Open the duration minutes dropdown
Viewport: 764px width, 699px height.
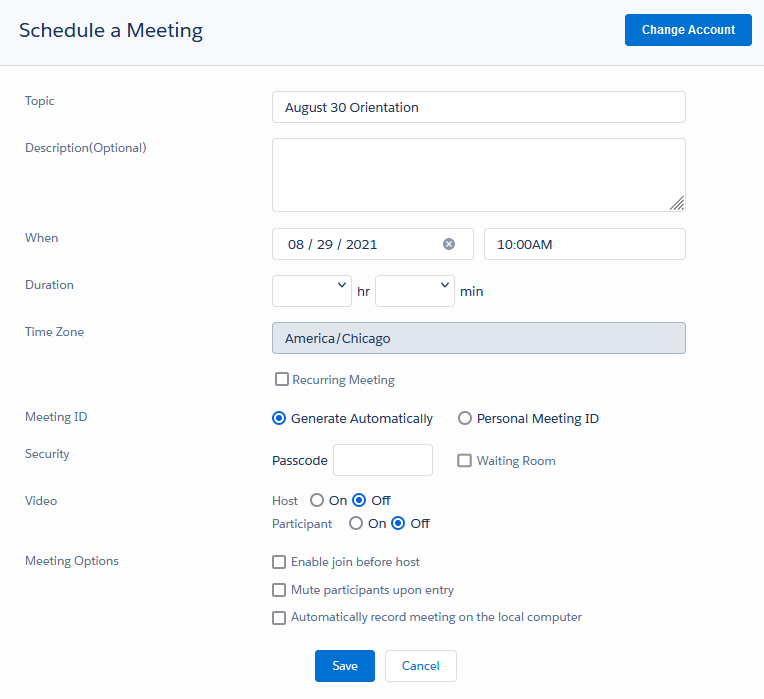(415, 291)
